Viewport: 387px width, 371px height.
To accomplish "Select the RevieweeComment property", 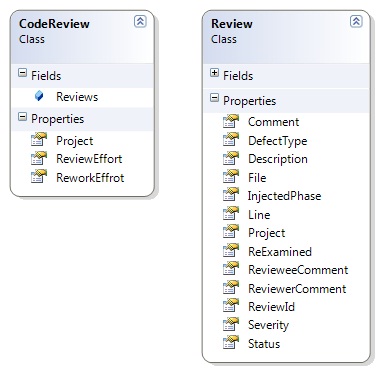I will tap(298, 270).
